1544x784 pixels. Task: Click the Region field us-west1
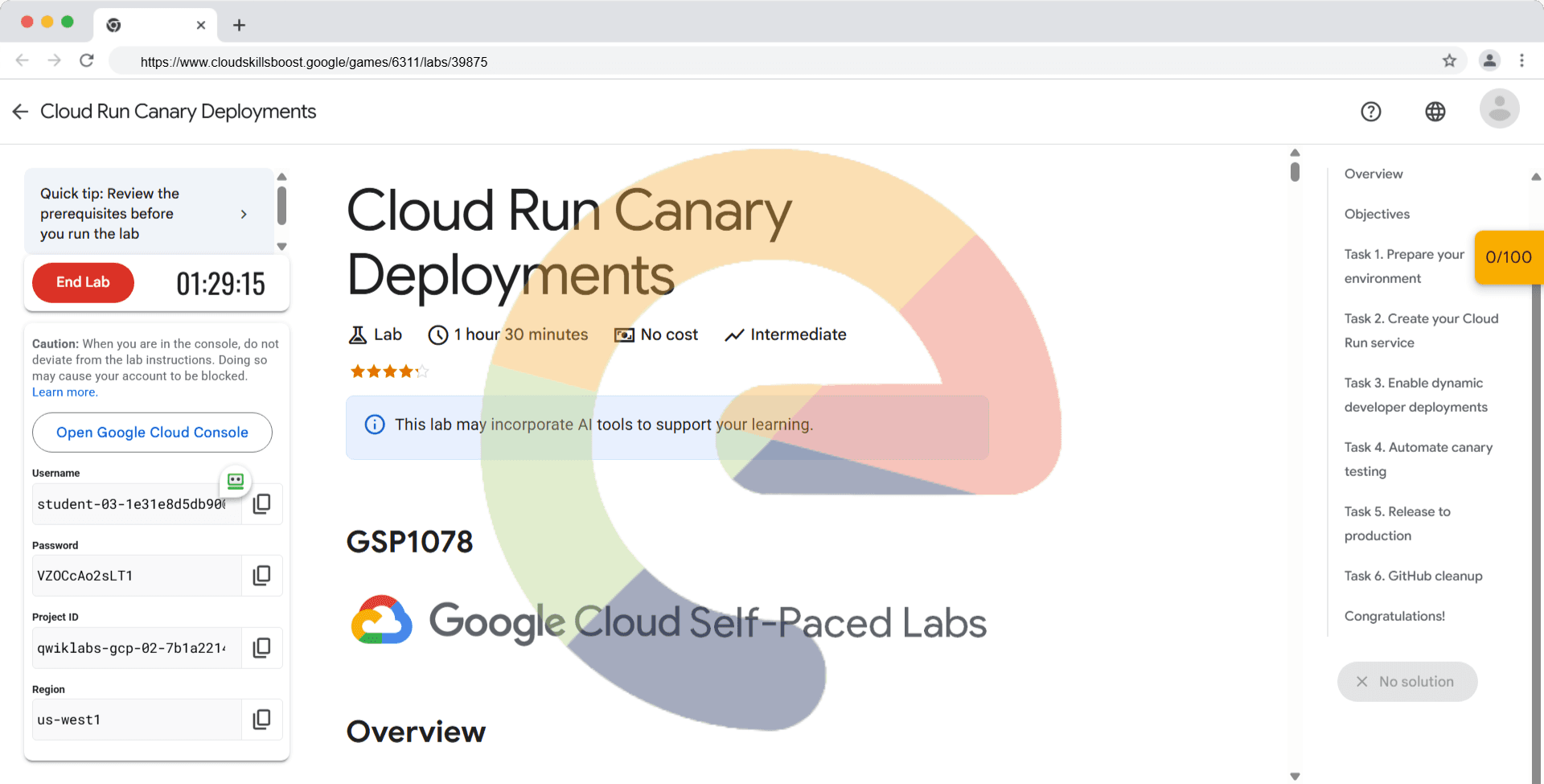pyautogui.click(x=137, y=720)
